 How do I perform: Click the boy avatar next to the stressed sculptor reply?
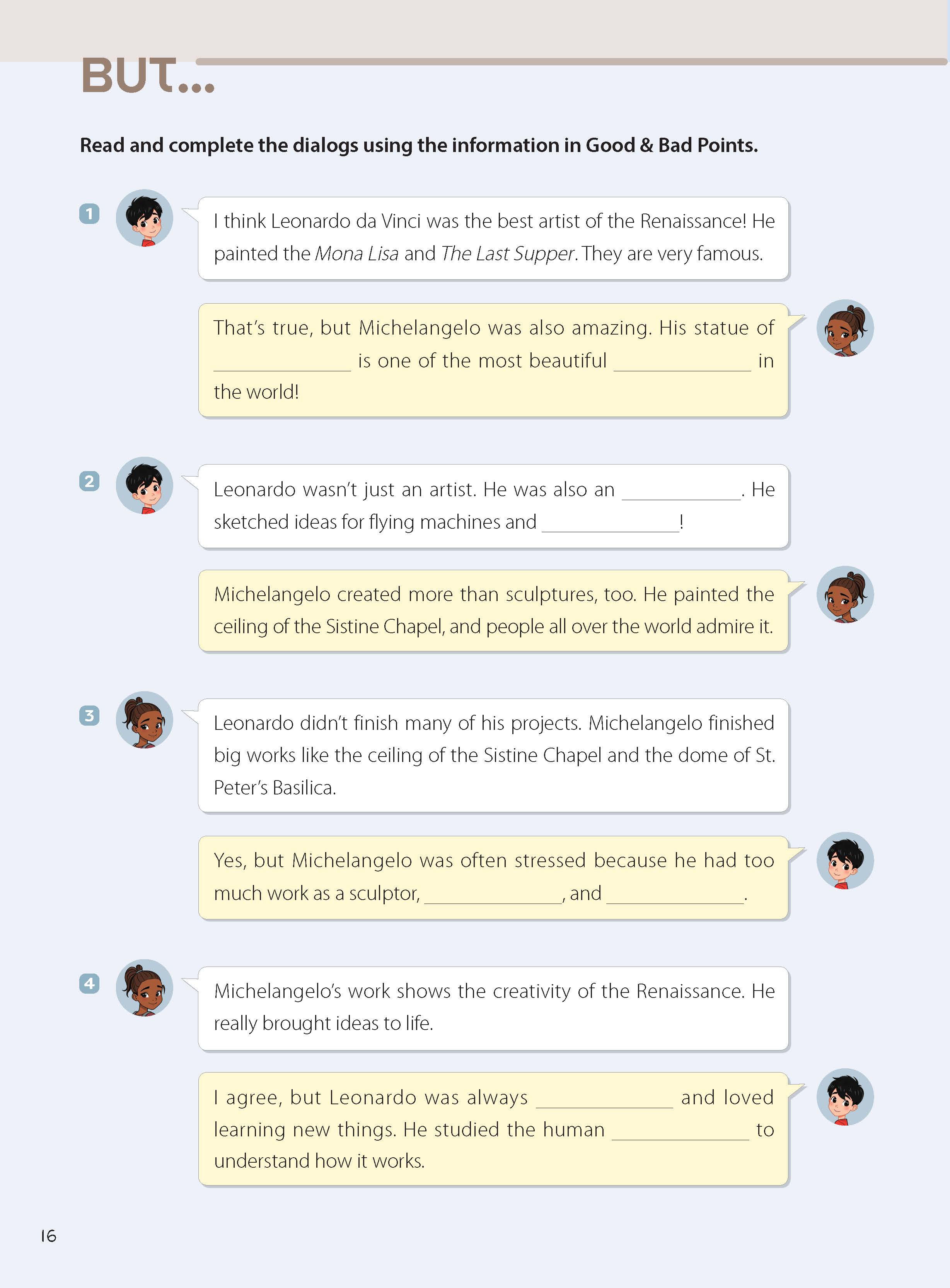coord(845,861)
